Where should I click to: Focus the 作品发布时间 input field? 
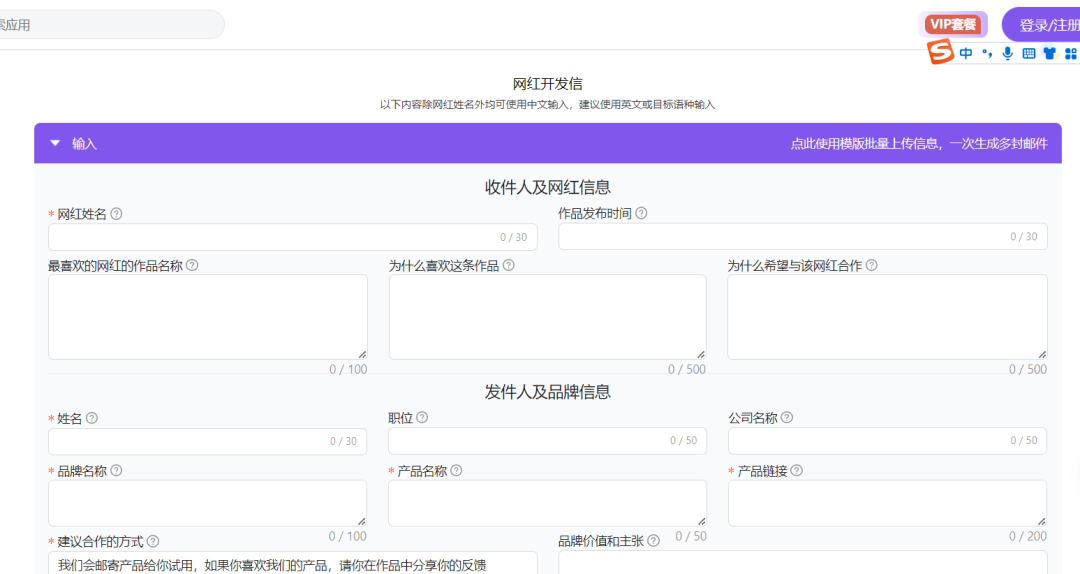click(x=802, y=236)
